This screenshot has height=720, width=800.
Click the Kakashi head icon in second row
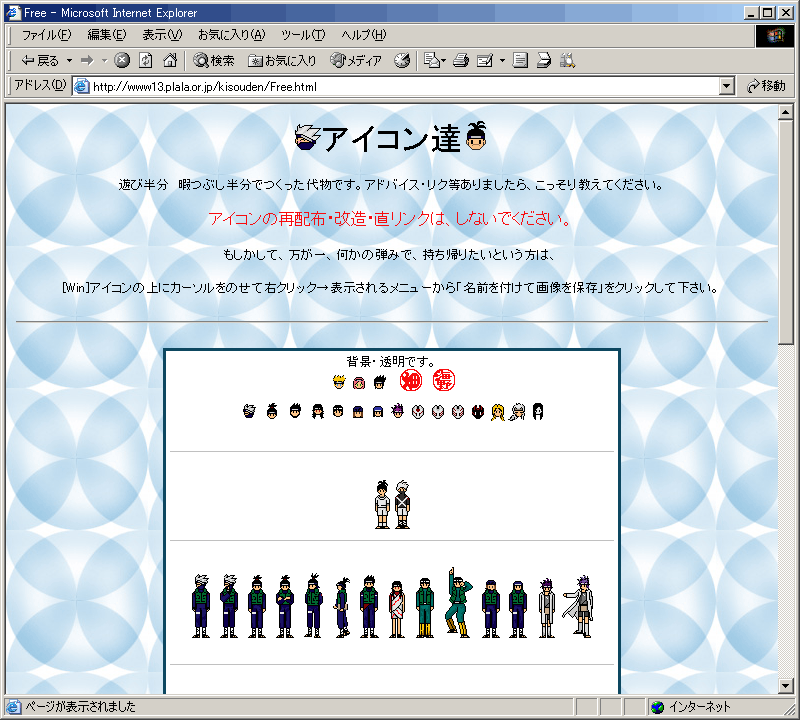(249, 411)
